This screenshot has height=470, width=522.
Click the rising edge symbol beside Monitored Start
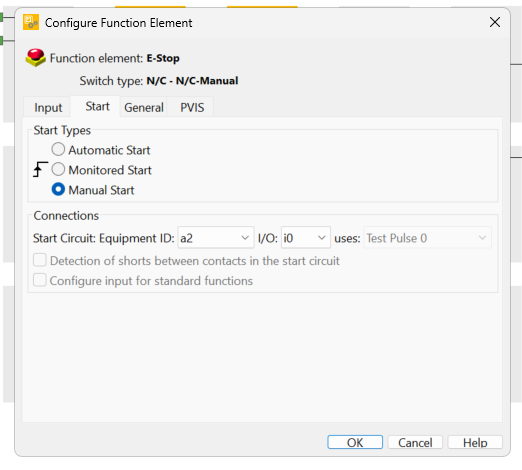tap(40, 169)
